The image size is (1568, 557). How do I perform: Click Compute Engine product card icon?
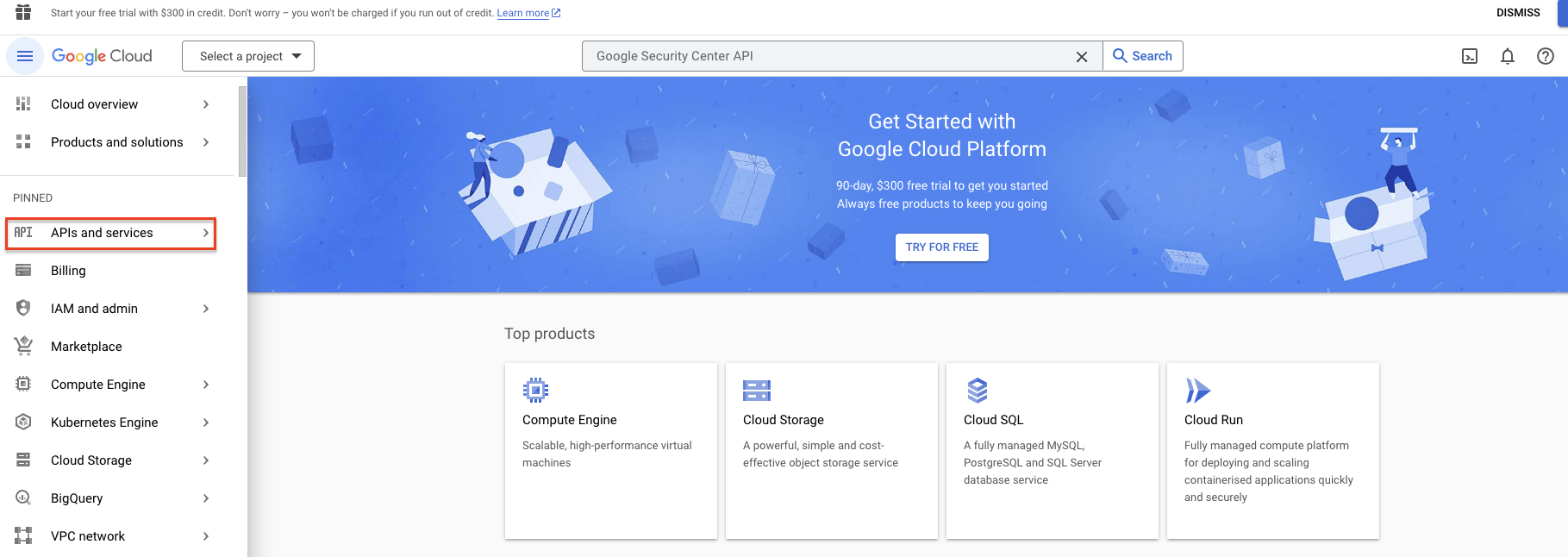(x=535, y=391)
